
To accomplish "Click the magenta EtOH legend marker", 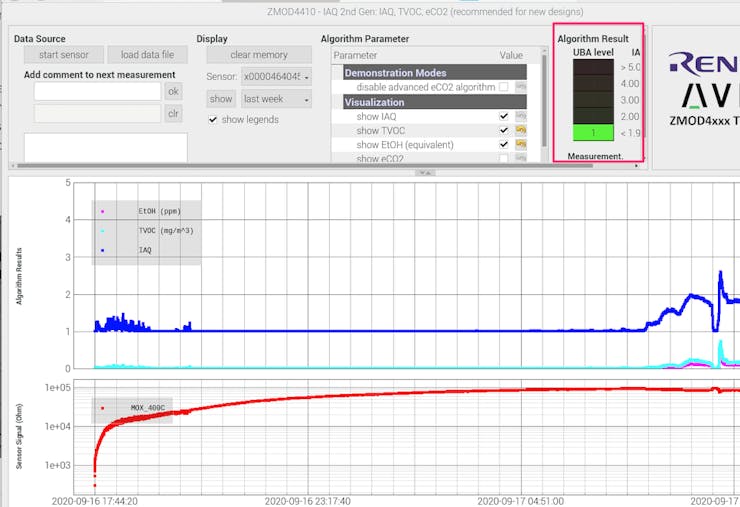I will 103,212.
